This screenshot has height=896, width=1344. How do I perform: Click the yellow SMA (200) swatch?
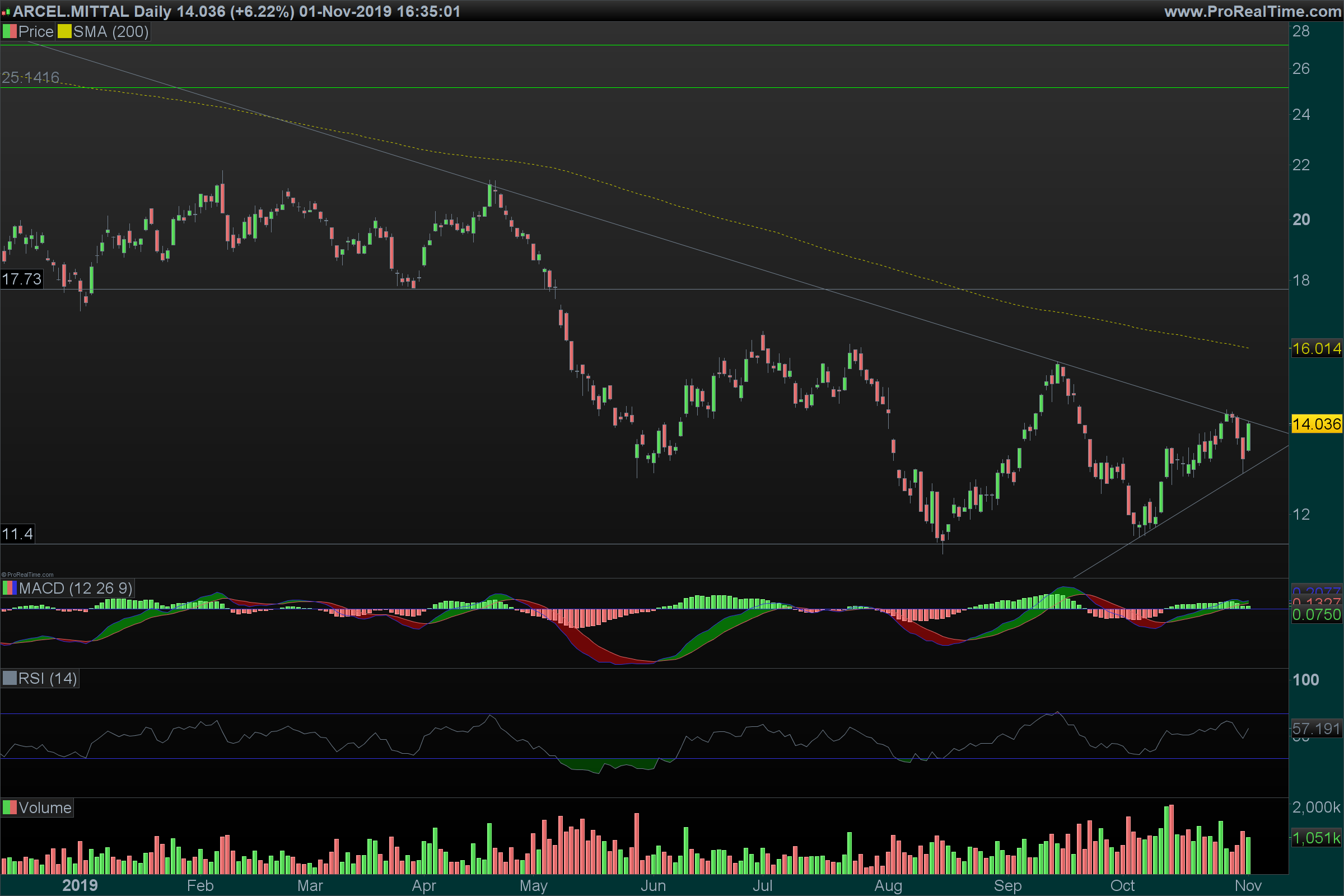(x=64, y=31)
